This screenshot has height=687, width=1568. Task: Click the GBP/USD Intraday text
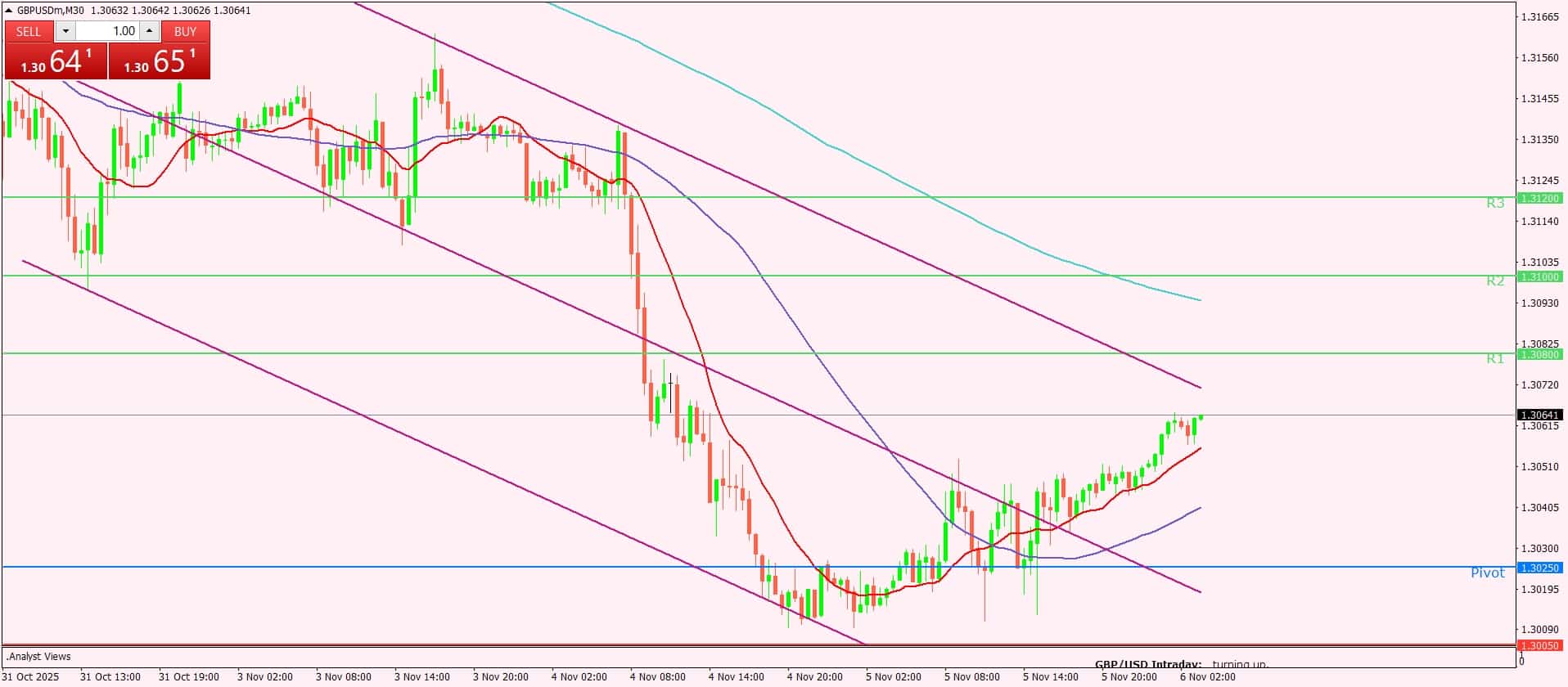pyautogui.click(x=1147, y=664)
